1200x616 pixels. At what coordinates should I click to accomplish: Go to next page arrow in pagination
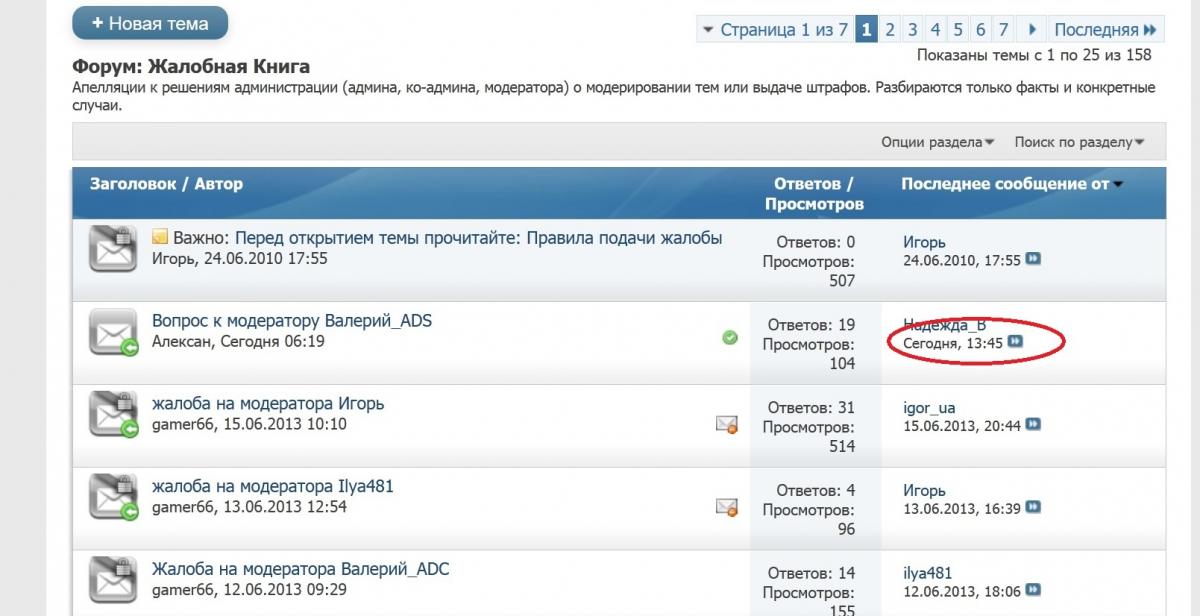click(1031, 30)
